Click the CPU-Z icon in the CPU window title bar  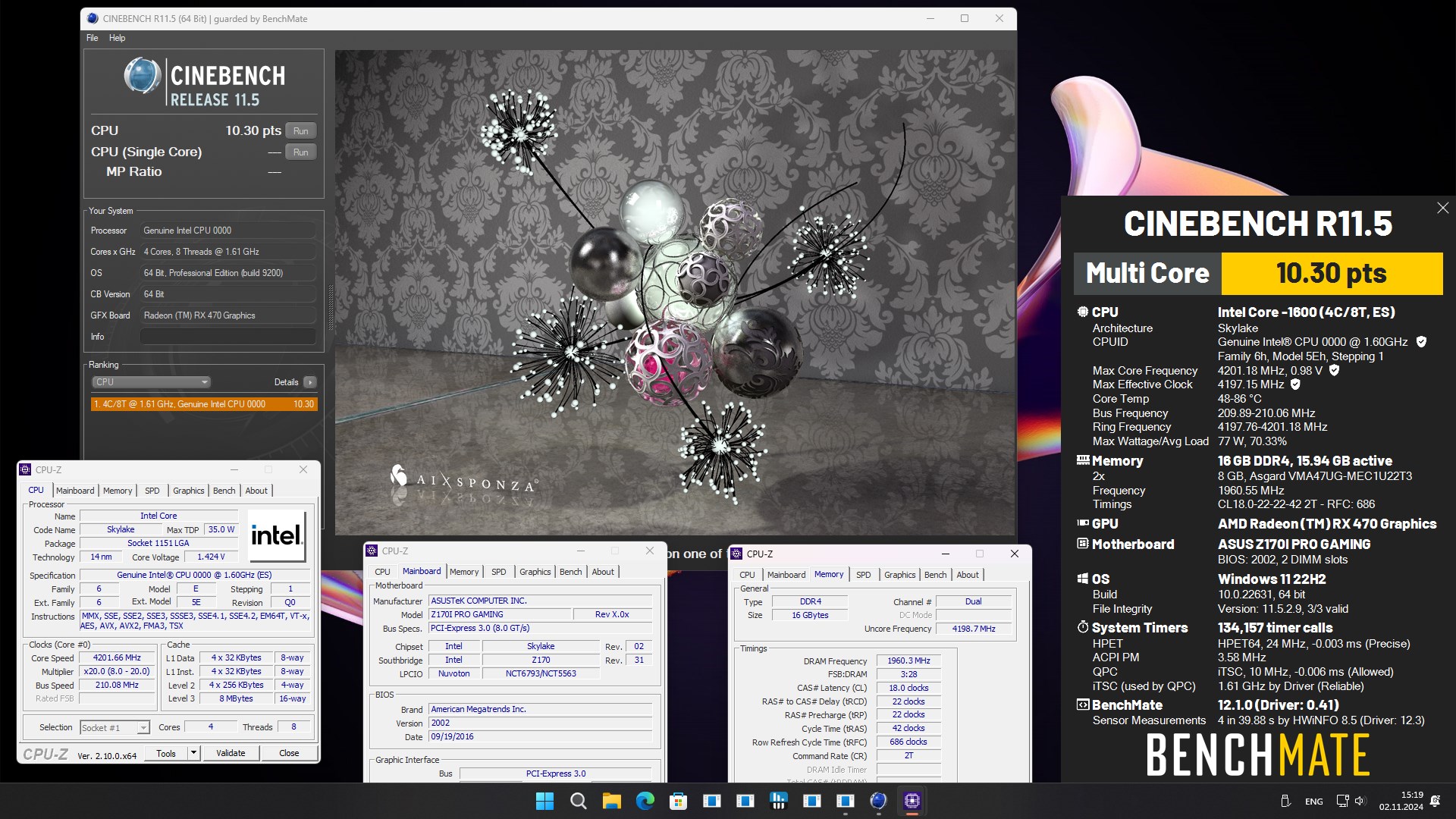(25, 469)
